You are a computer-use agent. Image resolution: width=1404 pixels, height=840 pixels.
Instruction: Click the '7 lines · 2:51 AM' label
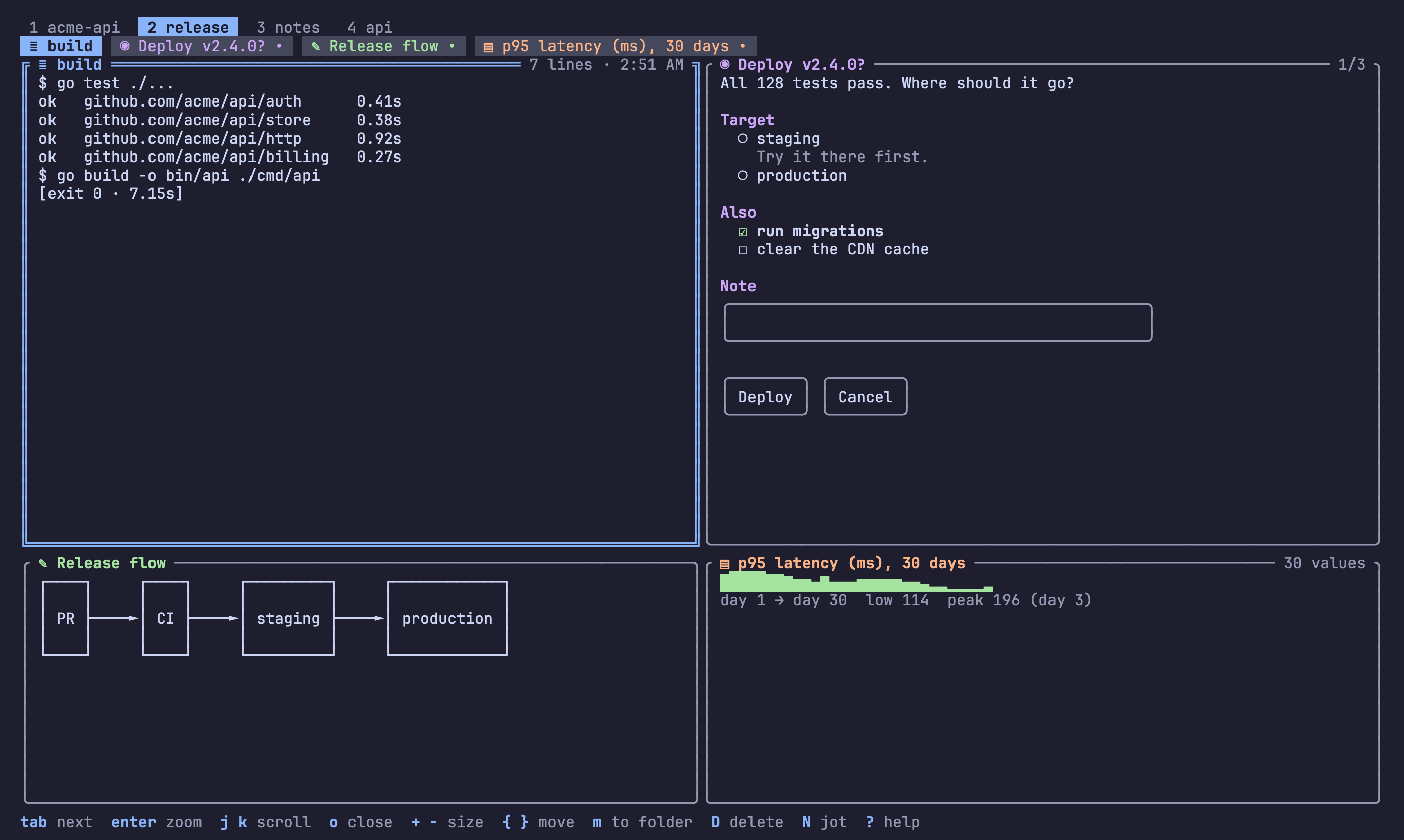(607, 65)
